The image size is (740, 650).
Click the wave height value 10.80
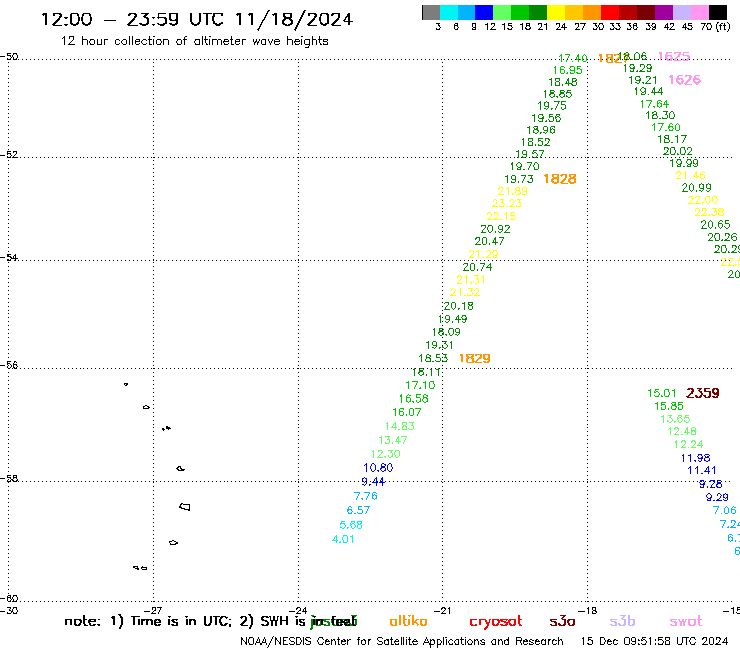[378, 468]
